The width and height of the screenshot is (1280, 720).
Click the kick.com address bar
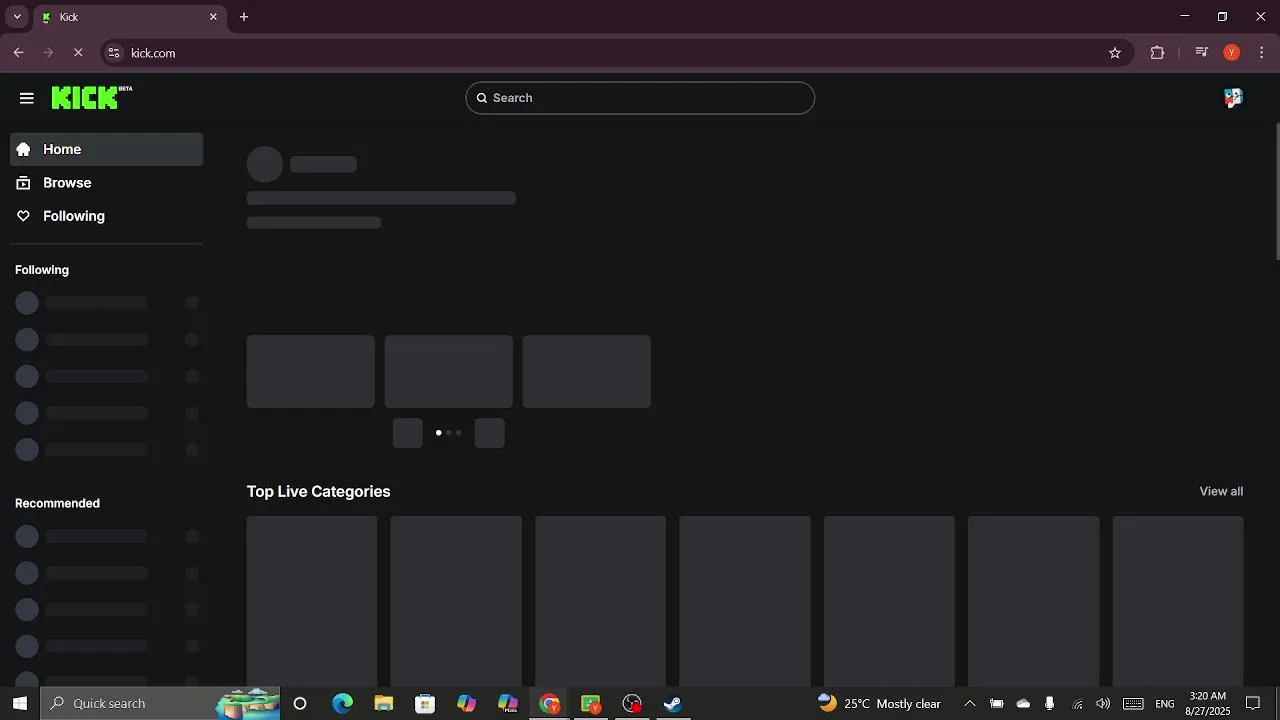pos(615,53)
